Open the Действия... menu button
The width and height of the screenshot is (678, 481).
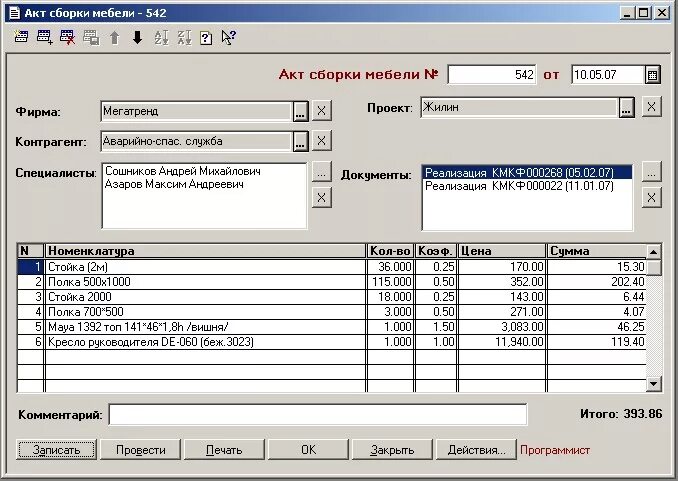coord(476,450)
